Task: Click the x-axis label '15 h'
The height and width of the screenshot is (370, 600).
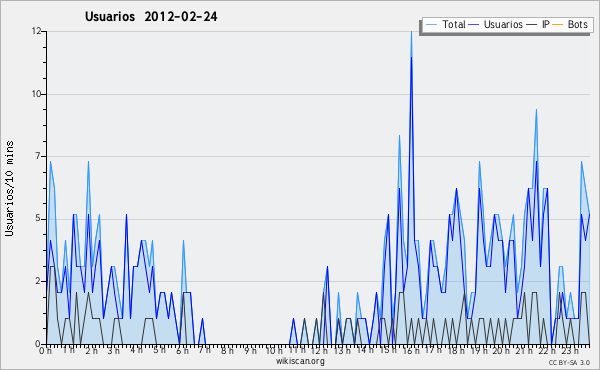Action: [x=388, y=350]
